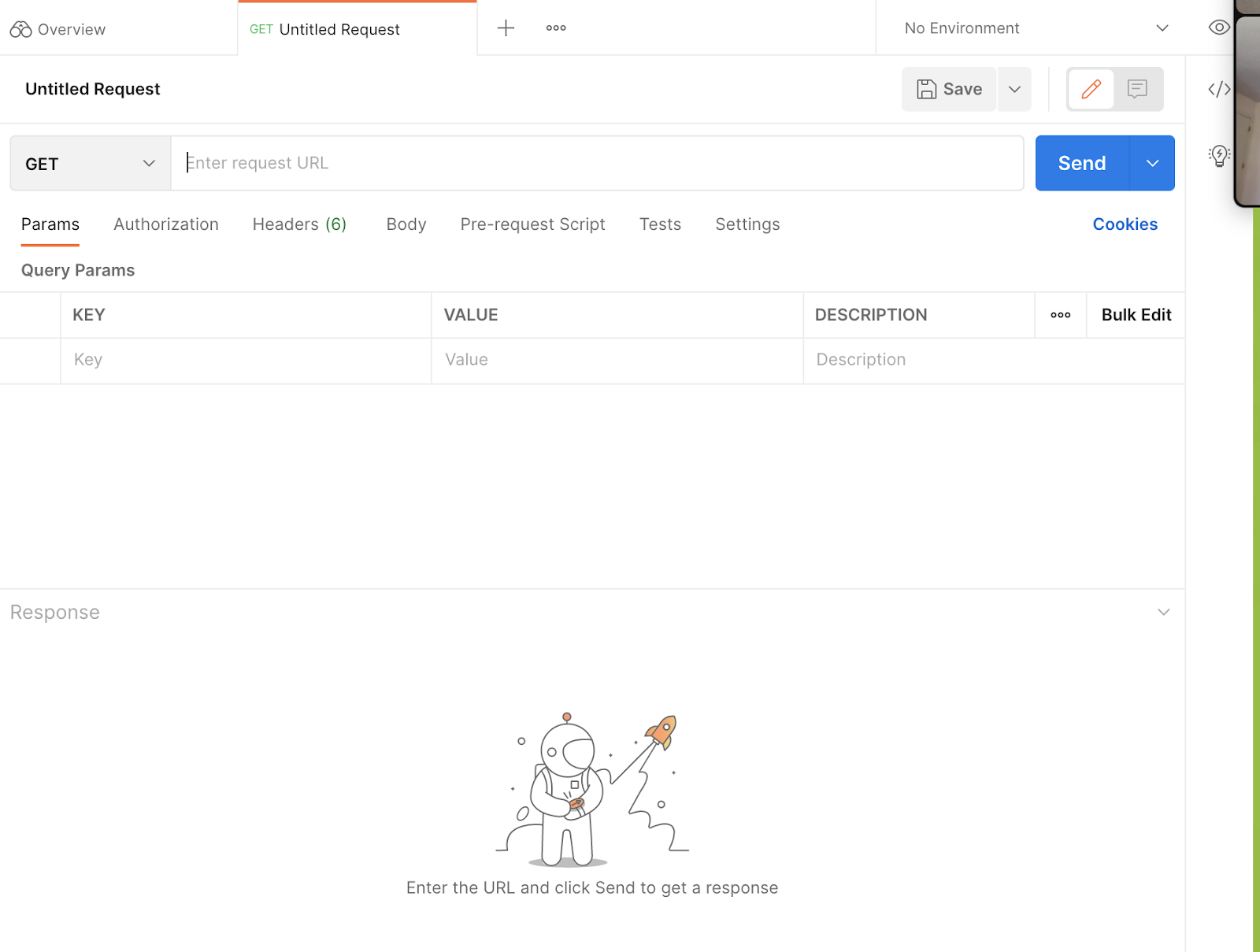Expand the GET method dropdown
The height and width of the screenshot is (952, 1260).
click(90, 164)
